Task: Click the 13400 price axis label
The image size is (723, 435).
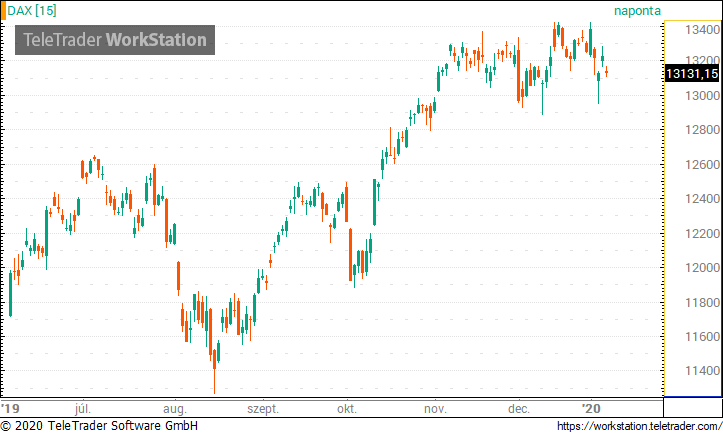Action: [702, 30]
